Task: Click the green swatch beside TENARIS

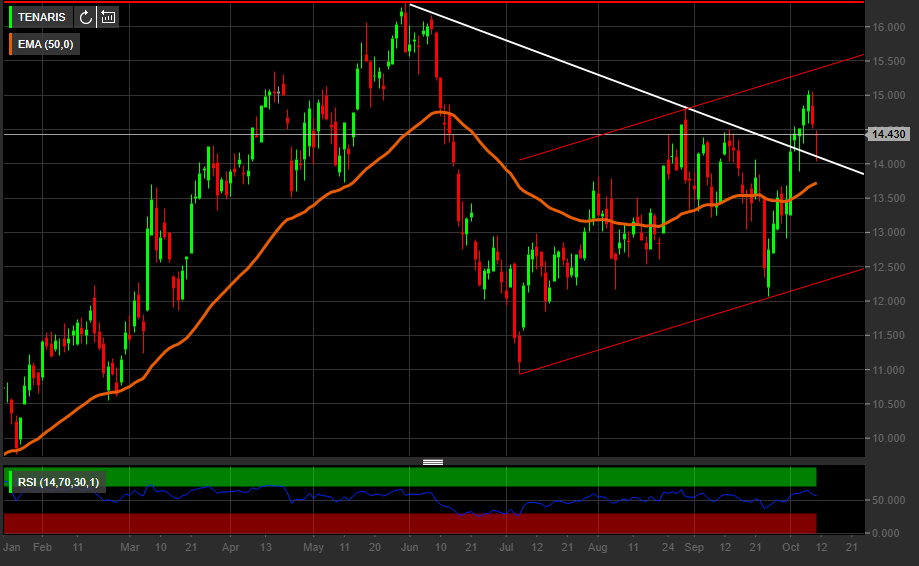Action: tap(11, 17)
